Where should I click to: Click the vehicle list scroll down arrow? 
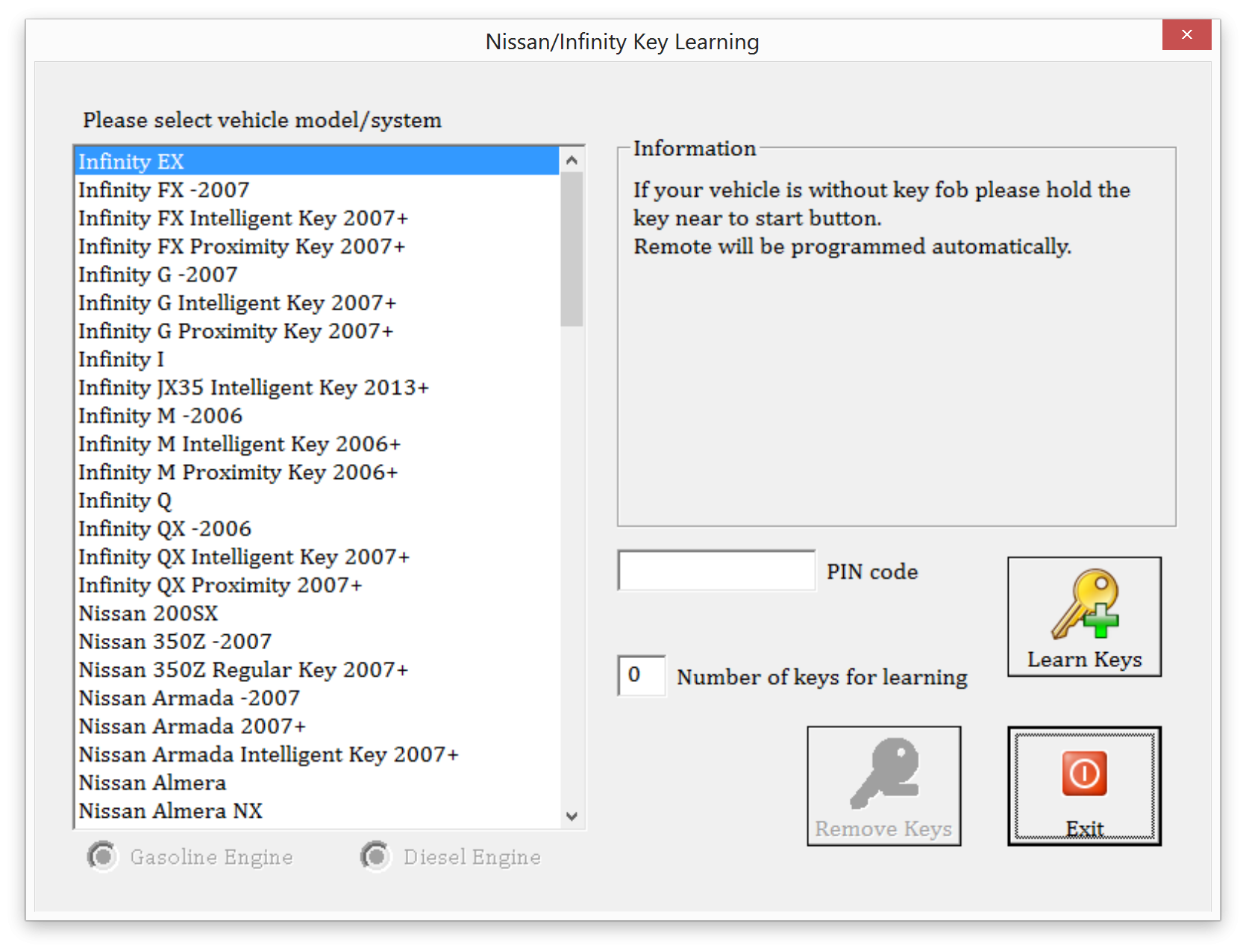tap(572, 816)
